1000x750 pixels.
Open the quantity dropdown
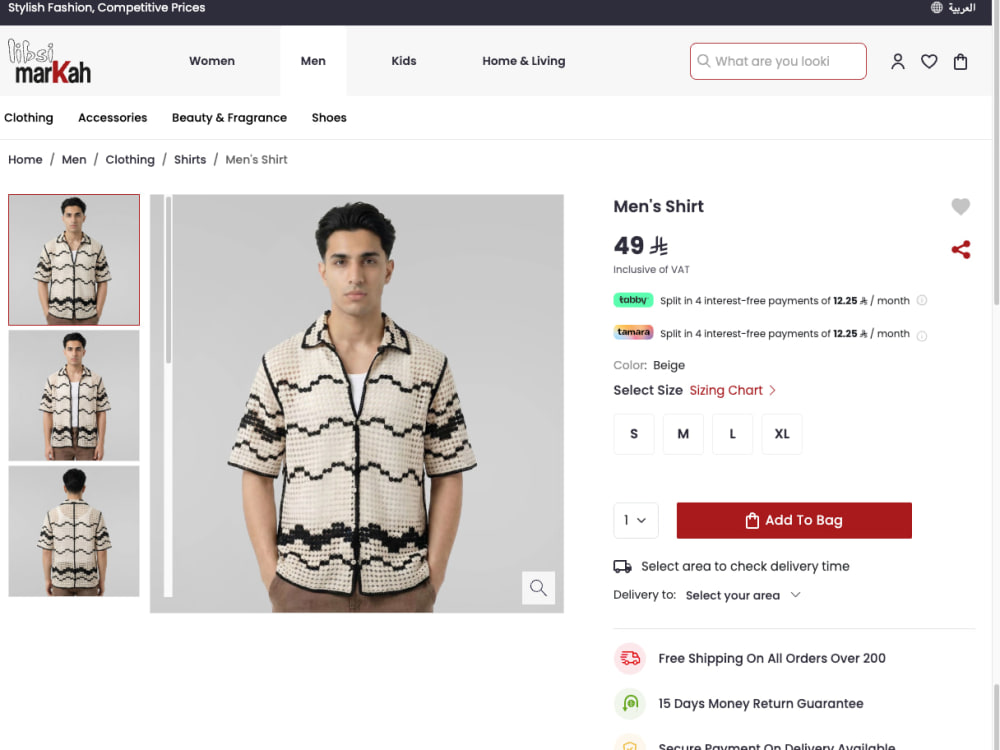(x=636, y=520)
